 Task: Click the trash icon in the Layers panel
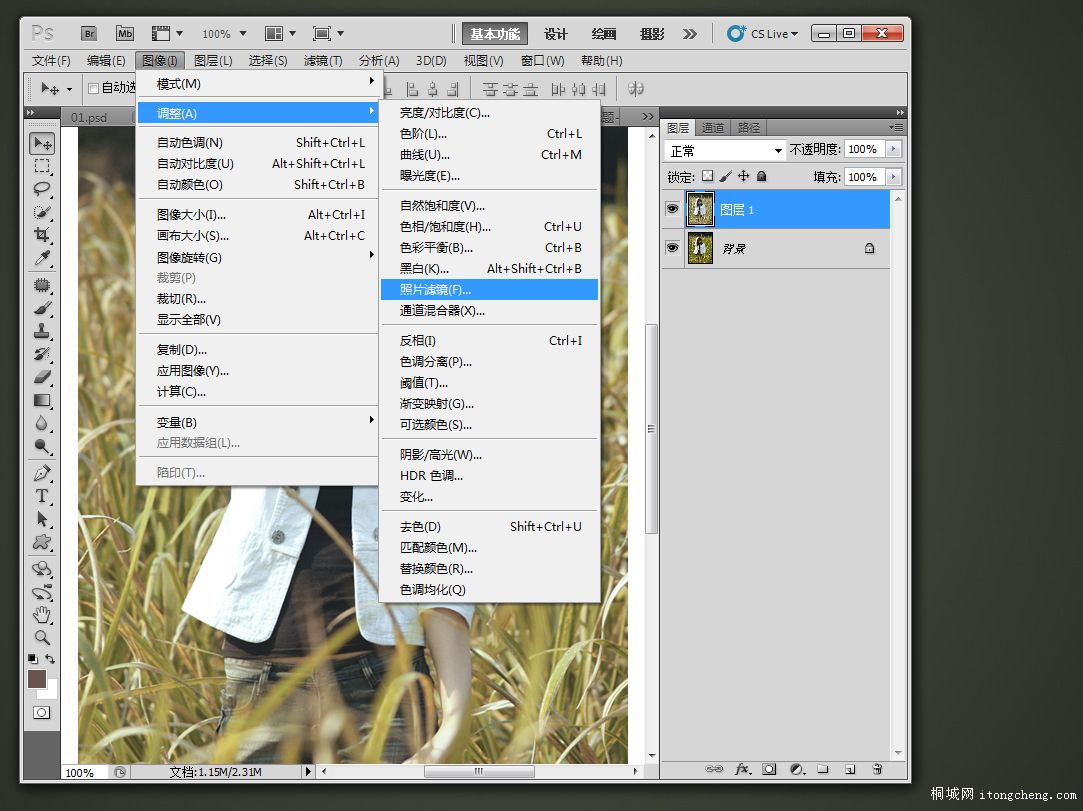pos(877,769)
